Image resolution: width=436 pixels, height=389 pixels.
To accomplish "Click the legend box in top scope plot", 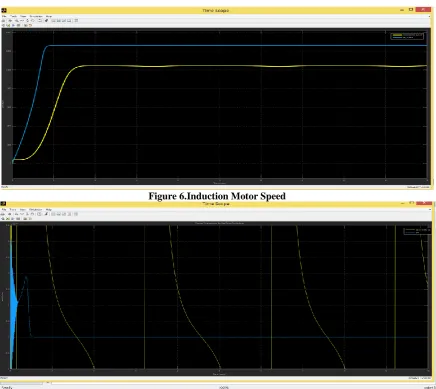I will (408, 36).
